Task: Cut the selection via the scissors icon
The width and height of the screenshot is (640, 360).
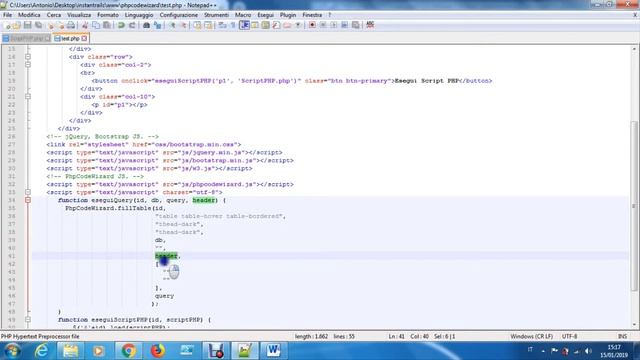Action: pyautogui.click(x=85, y=25)
